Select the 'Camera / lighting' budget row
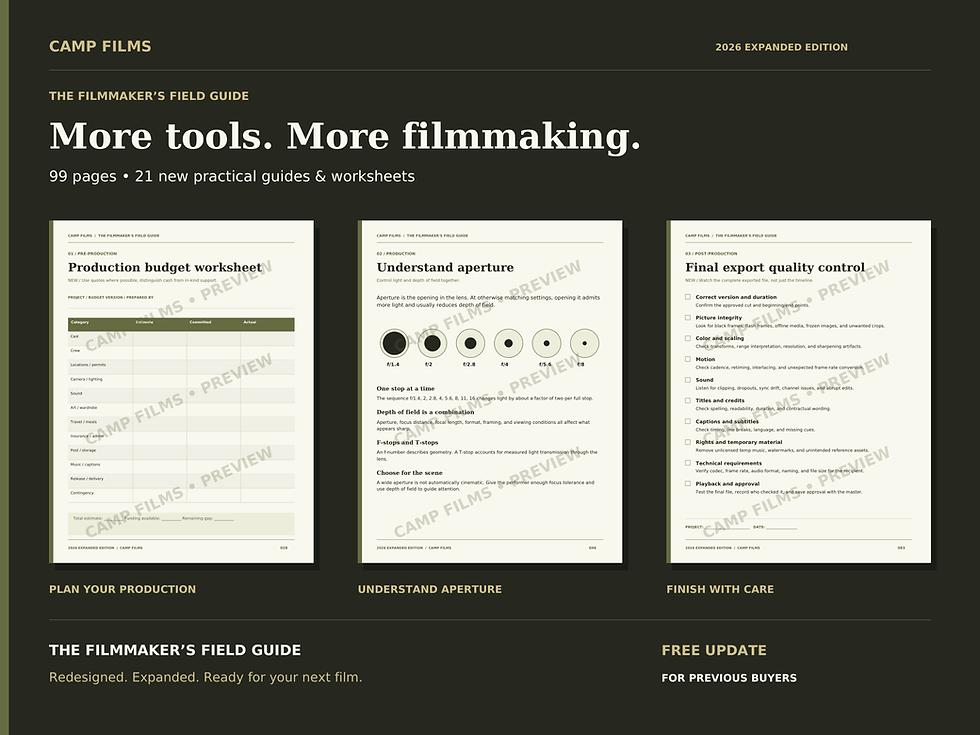Viewport: 980px width, 735px height. click(181, 381)
